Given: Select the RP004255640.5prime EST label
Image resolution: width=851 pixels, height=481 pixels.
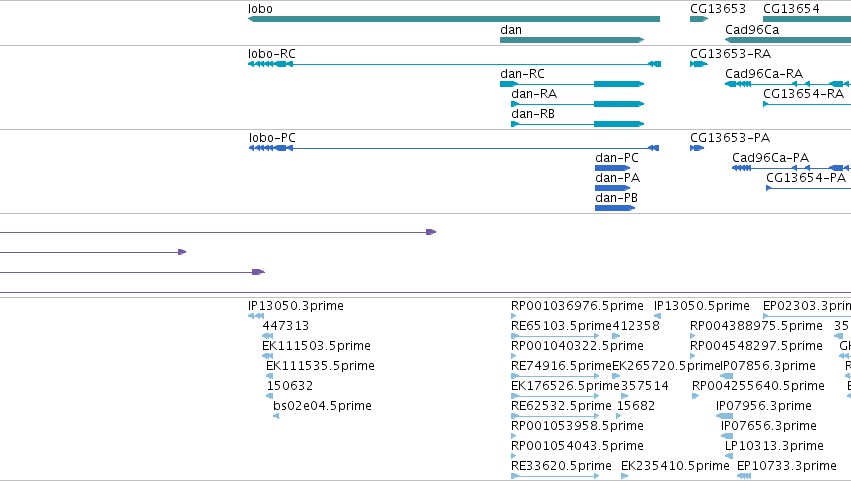Looking at the screenshot, I should coord(758,387).
